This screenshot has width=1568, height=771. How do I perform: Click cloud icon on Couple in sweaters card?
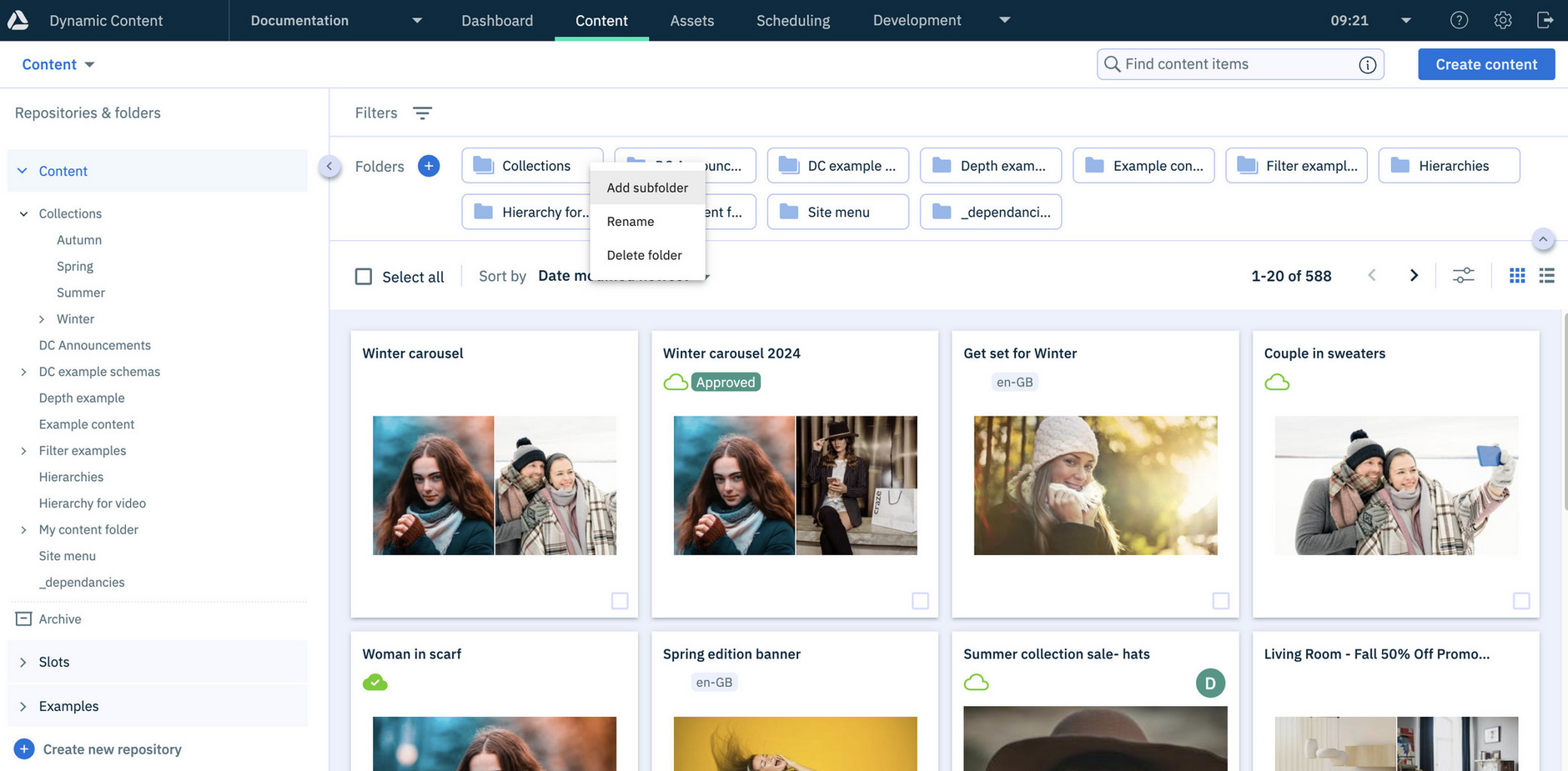pyautogui.click(x=1277, y=383)
